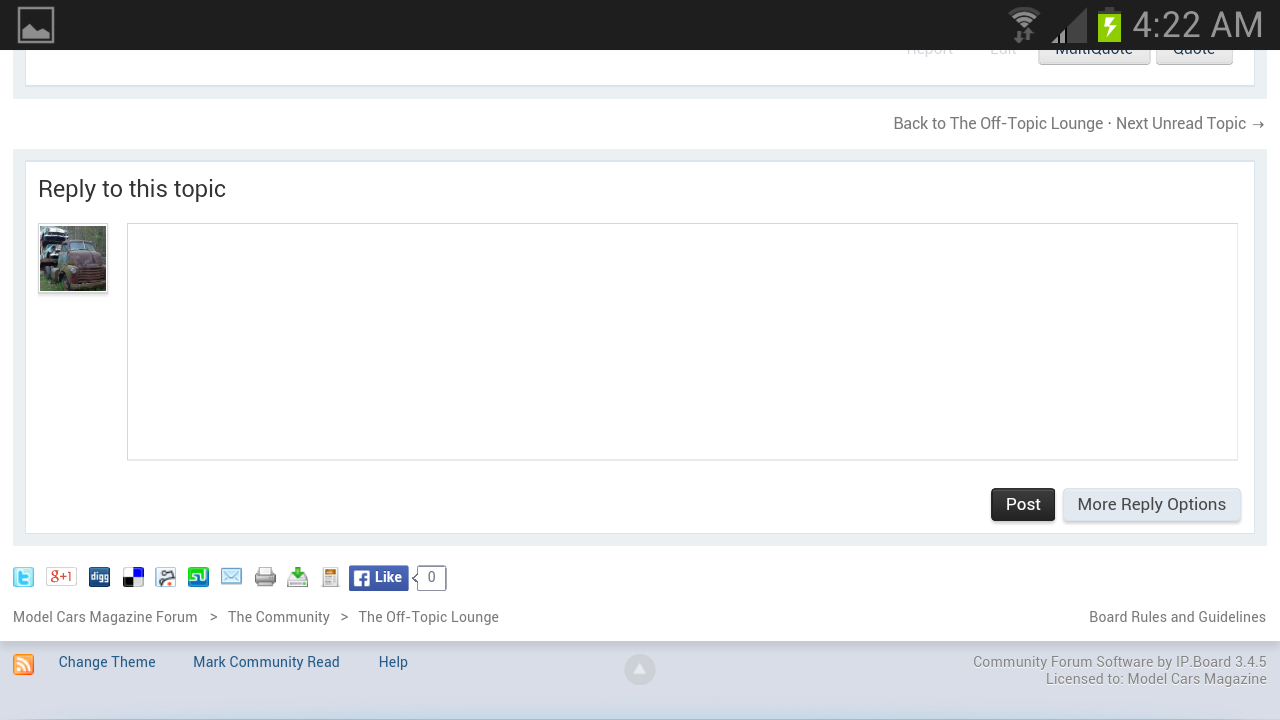This screenshot has height=720, width=1280.
Task: Click the Google +1 share icon
Action: pyautogui.click(x=61, y=576)
